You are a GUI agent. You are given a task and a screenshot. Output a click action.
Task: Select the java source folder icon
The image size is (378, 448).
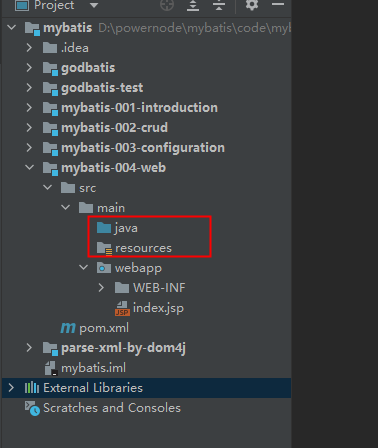click(x=104, y=228)
